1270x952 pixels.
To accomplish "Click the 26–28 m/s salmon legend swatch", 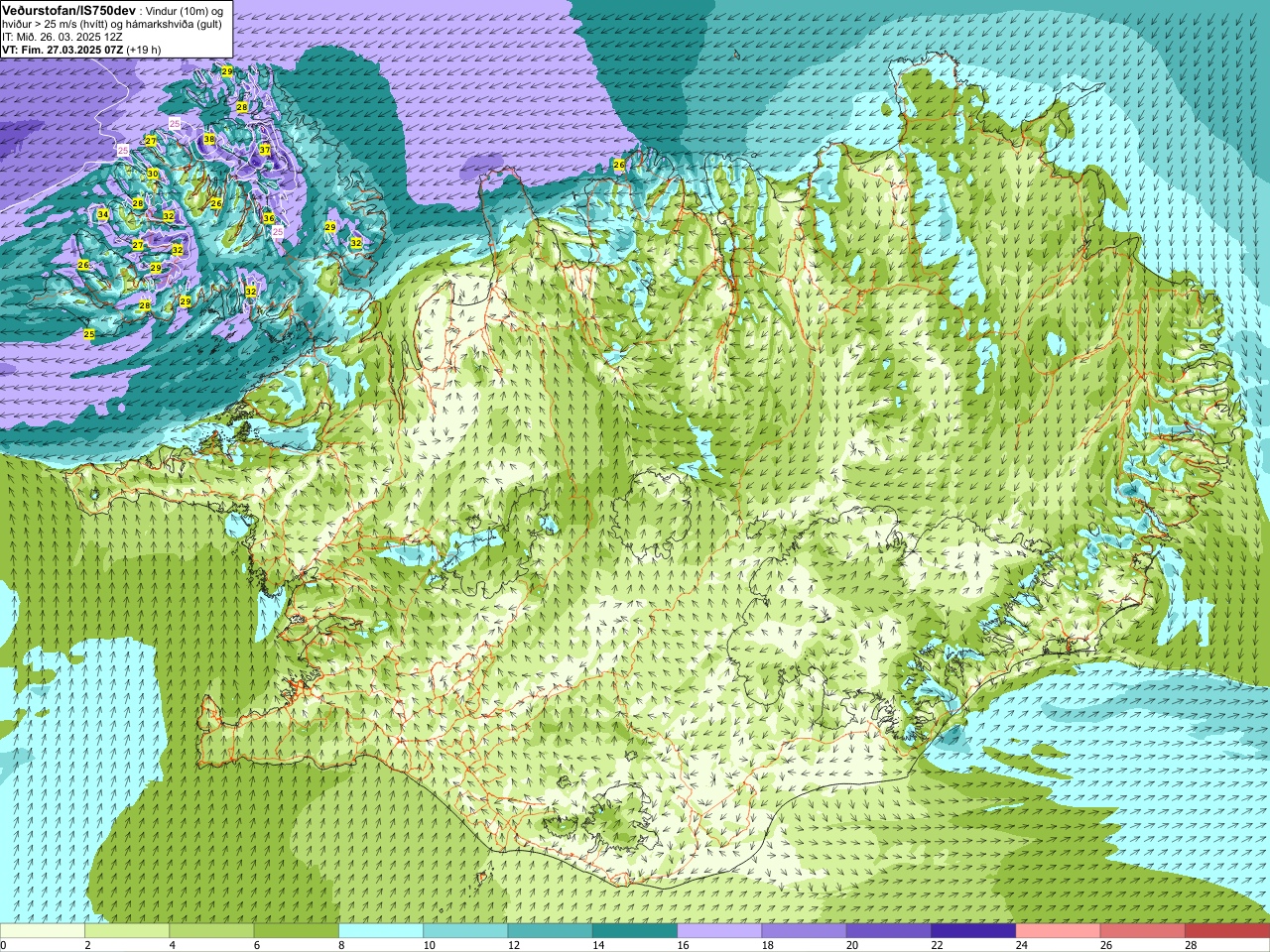I will (x=1142, y=931).
